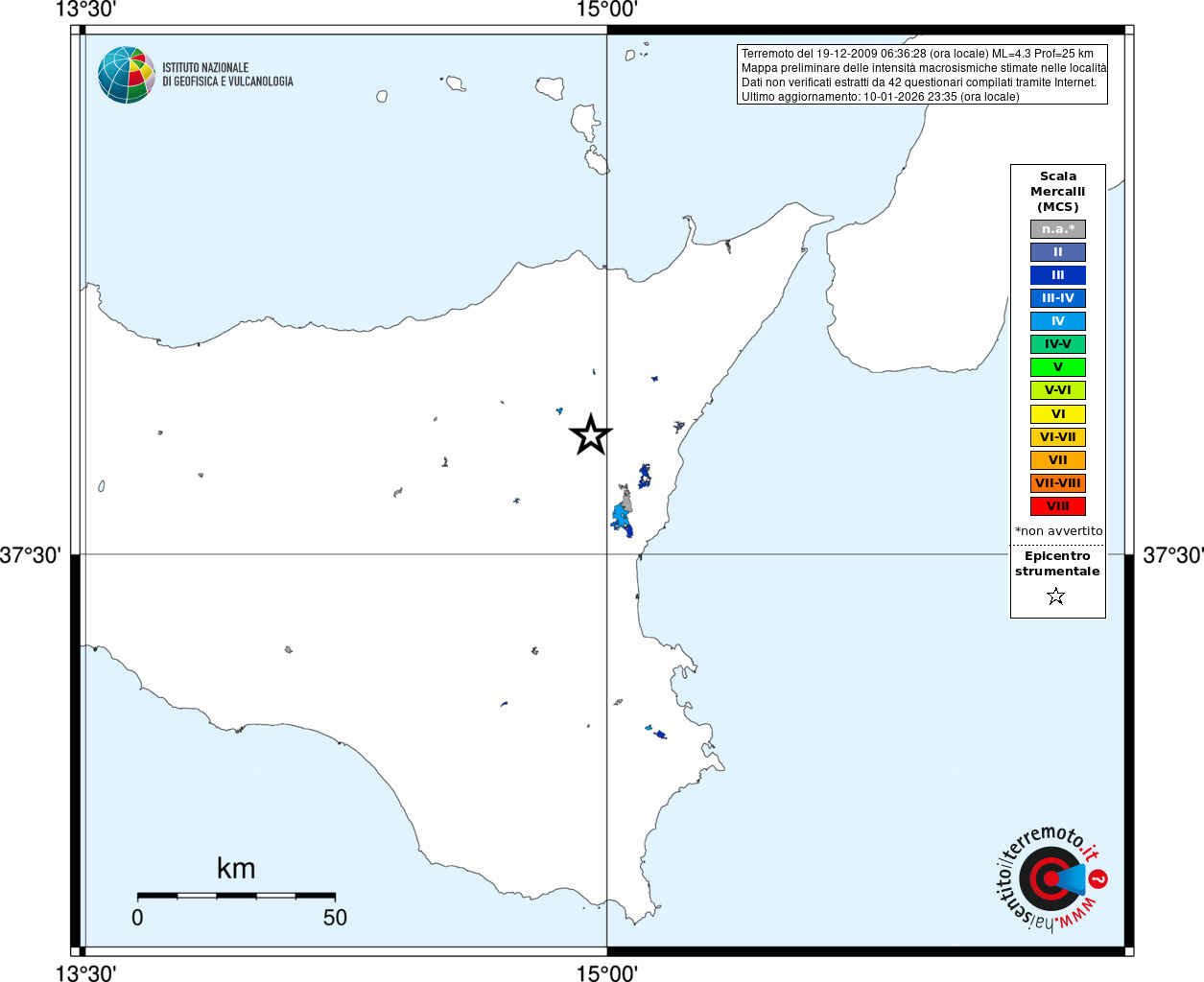Click the epicenter star on the map

click(591, 434)
